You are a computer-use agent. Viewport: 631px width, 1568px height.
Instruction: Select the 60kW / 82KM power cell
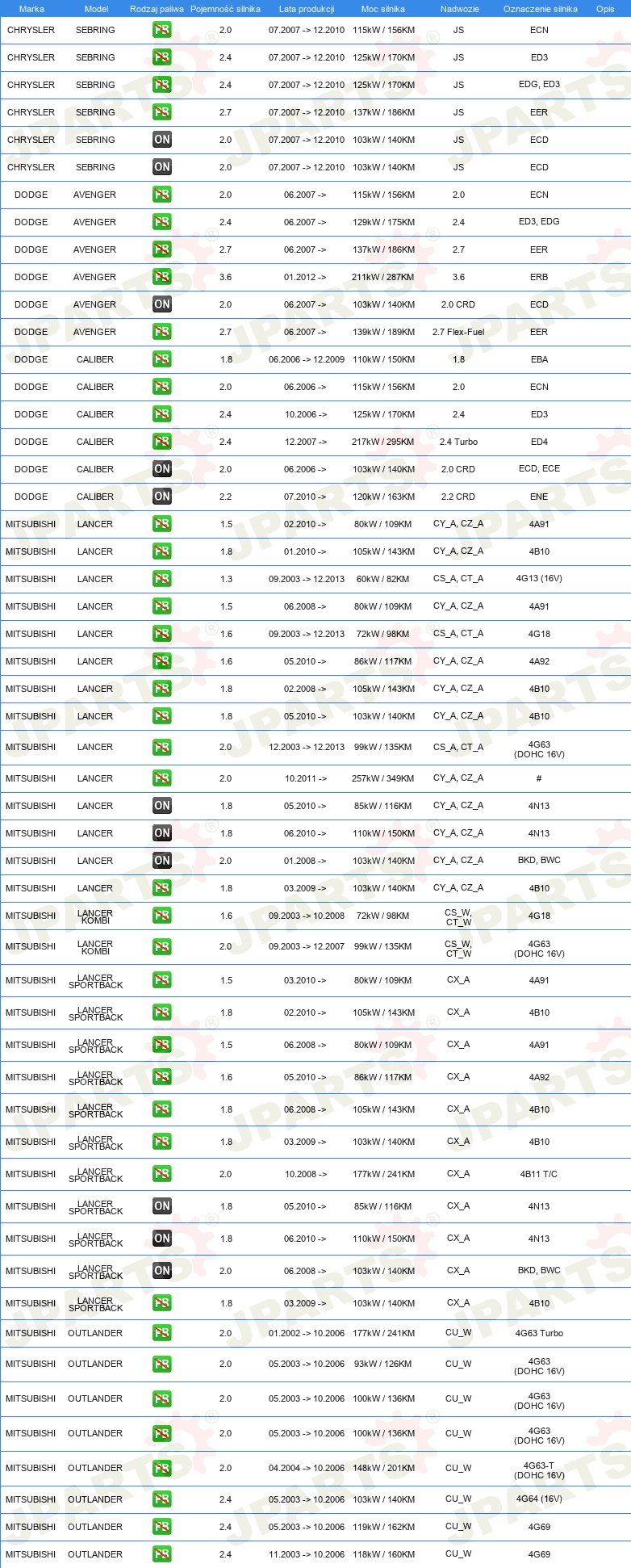383,579
